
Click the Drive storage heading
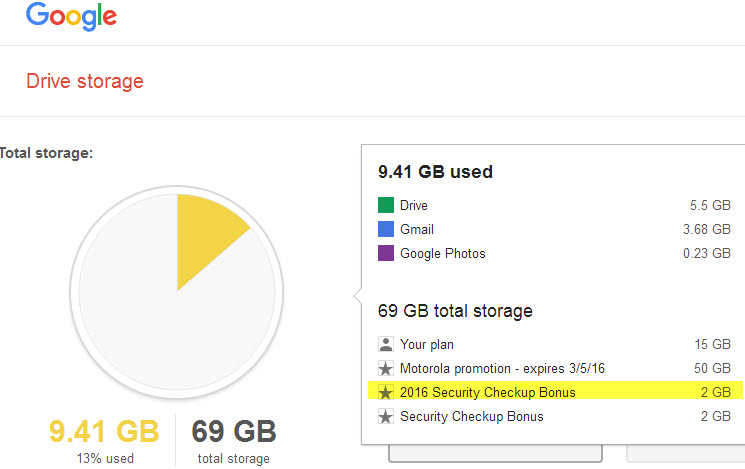(85, 81)
